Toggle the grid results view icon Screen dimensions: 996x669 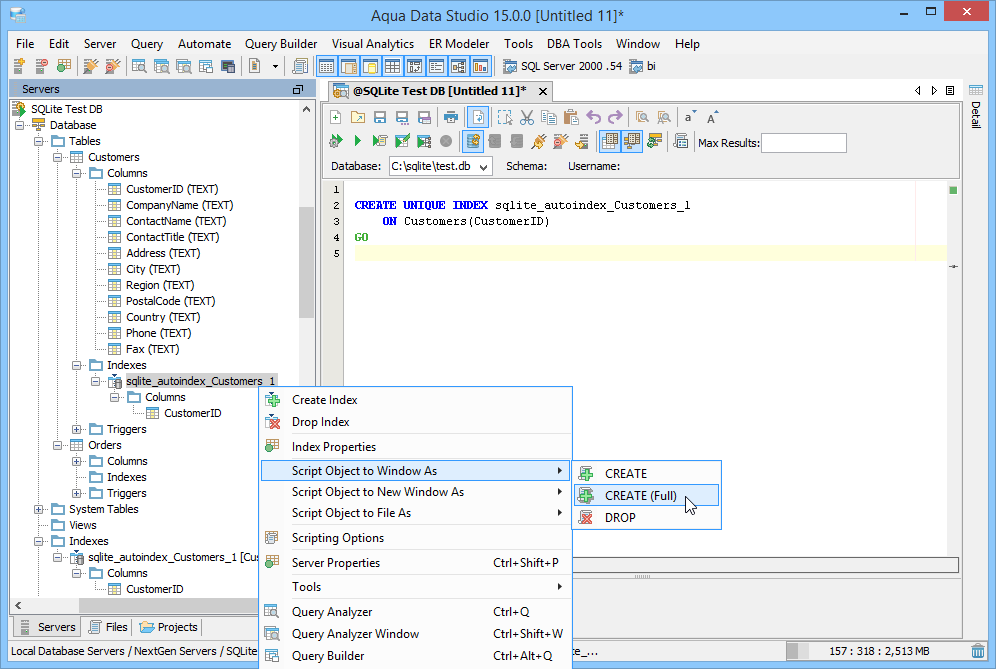pyautogui.click(x=610, y=141)
